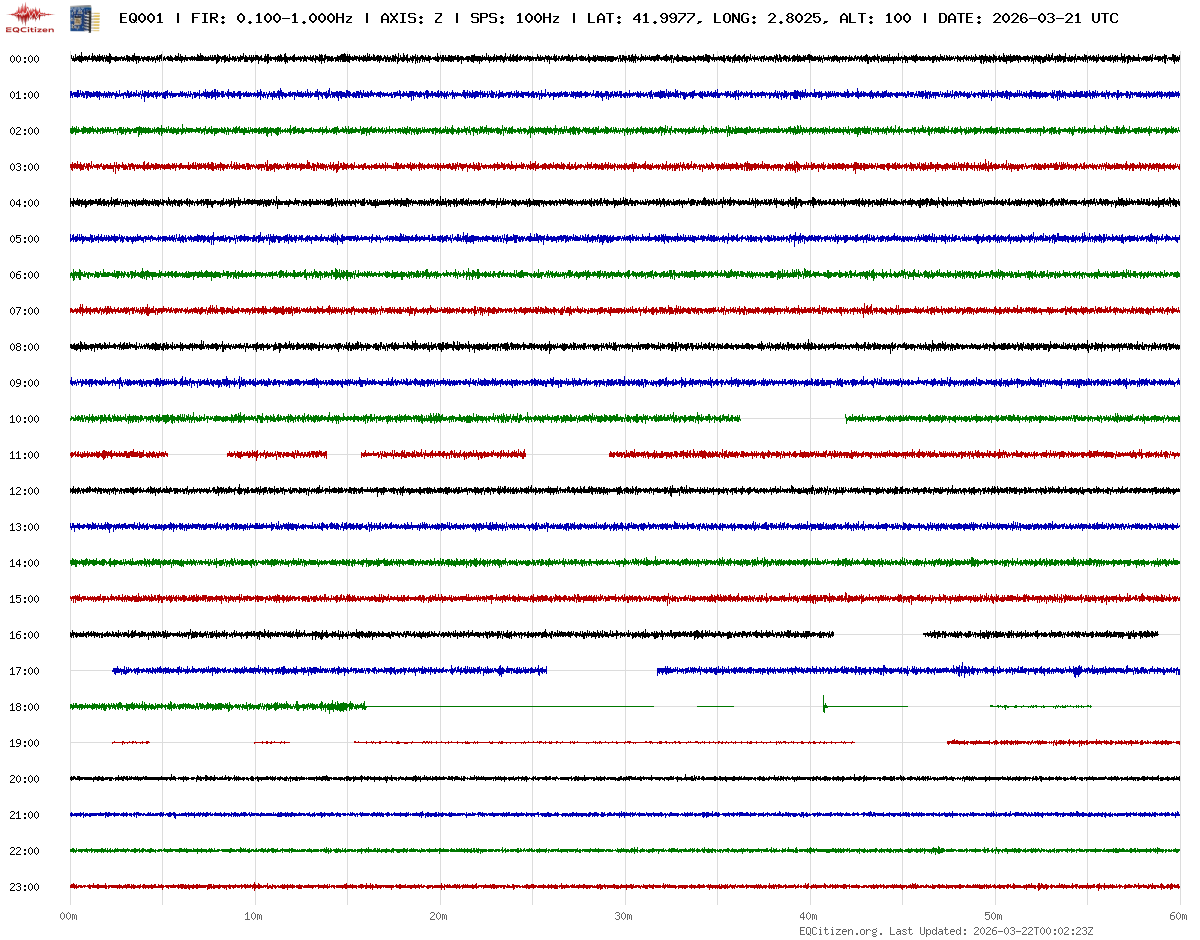Click the 23:00 hour row label
The width and height of the screenshot is (1200, 940).
click(x=24, y=887)
